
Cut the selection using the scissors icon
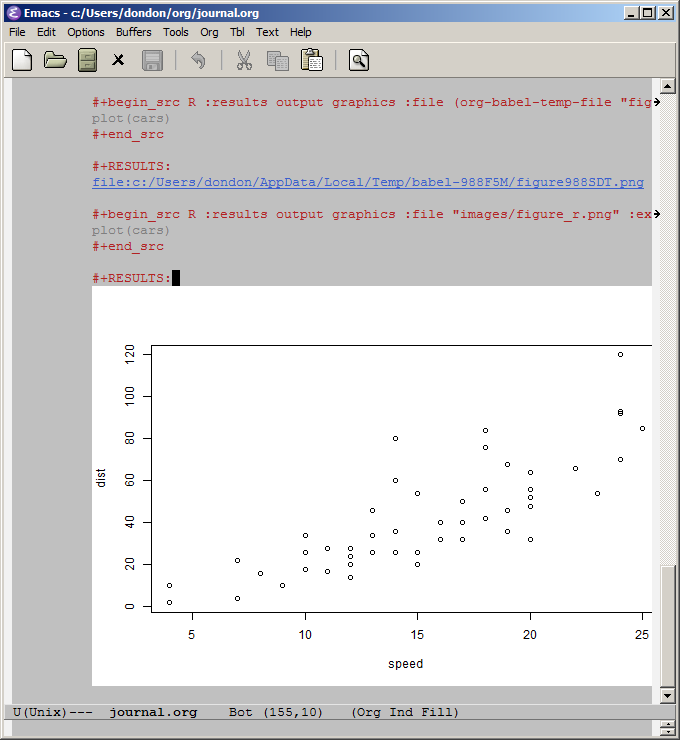[244, 60]
